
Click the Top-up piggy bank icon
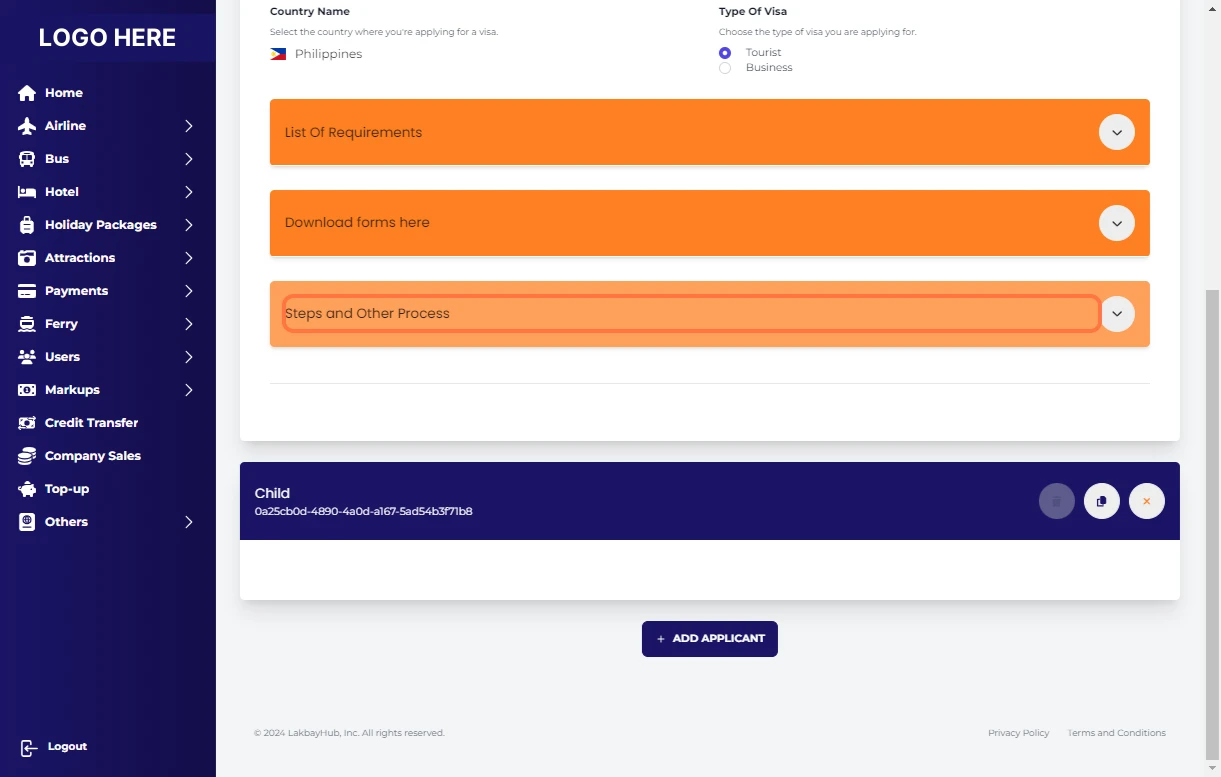[x=27, y=489]
